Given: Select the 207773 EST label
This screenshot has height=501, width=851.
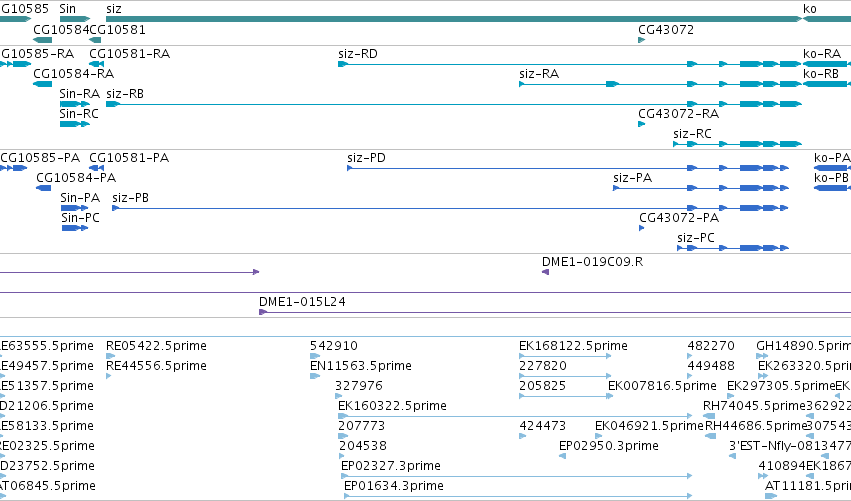Looking at the screenshot, I should click(361, 427).
